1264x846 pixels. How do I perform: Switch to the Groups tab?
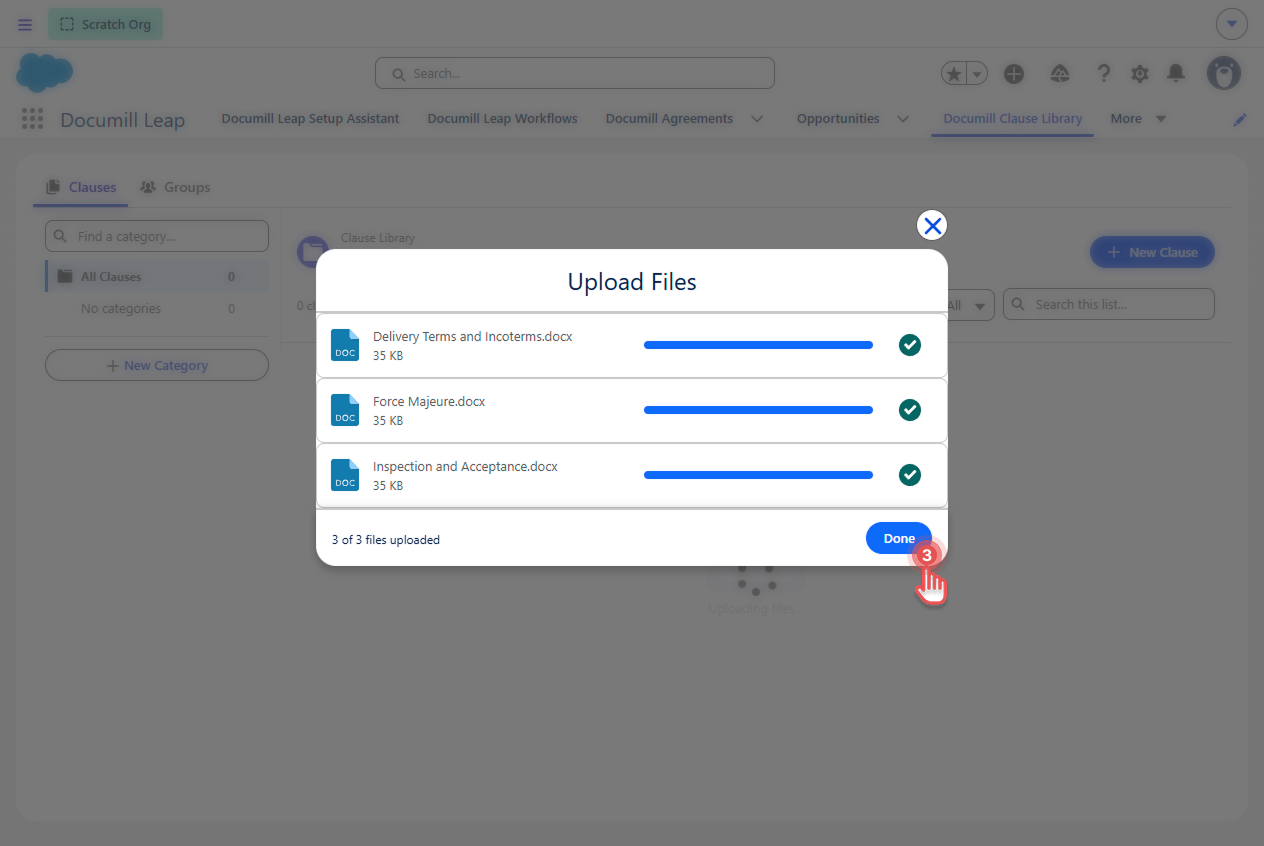[x=175, y=187]
